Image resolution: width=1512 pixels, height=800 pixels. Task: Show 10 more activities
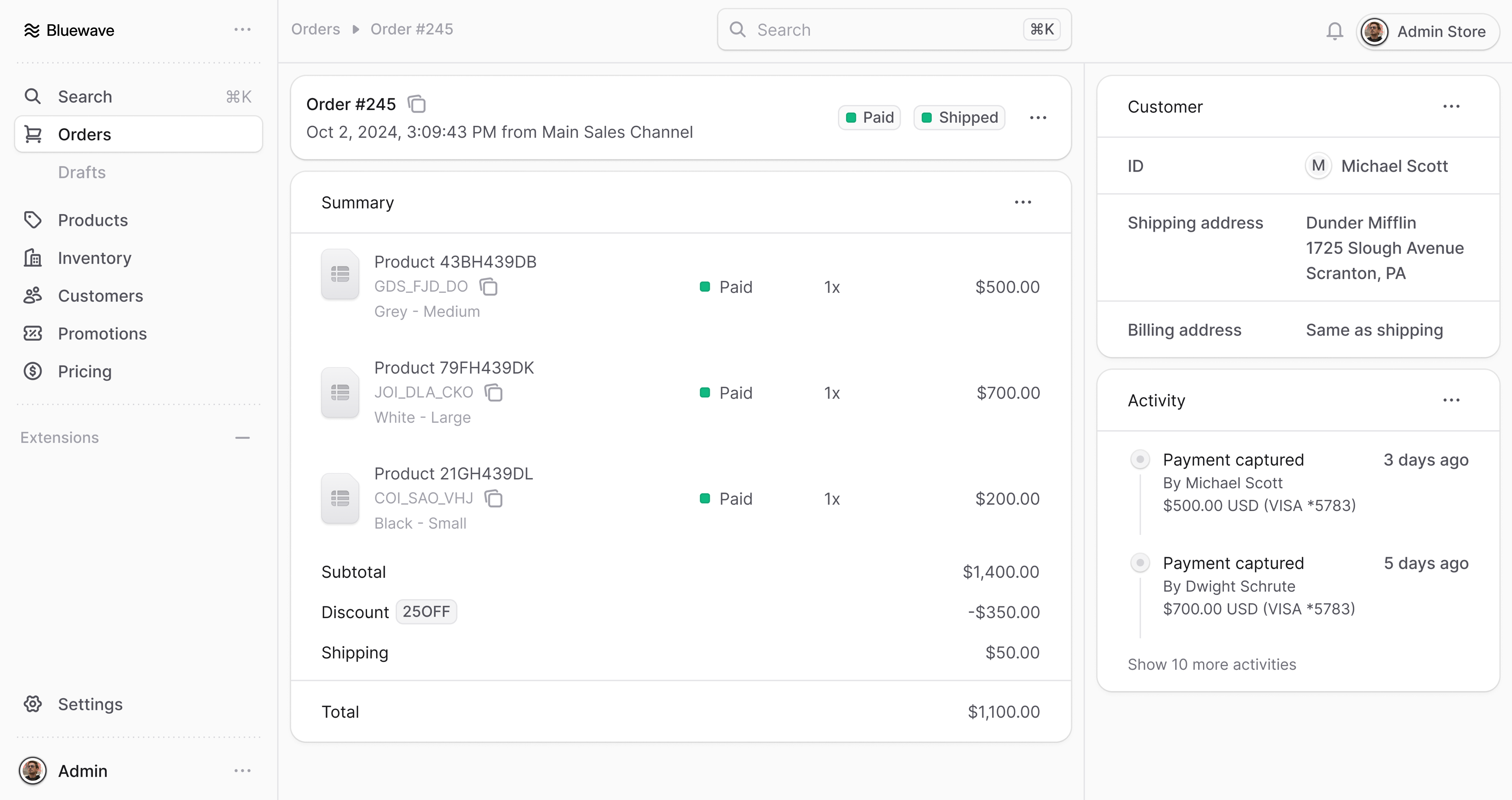click(x=1212, y=664)
